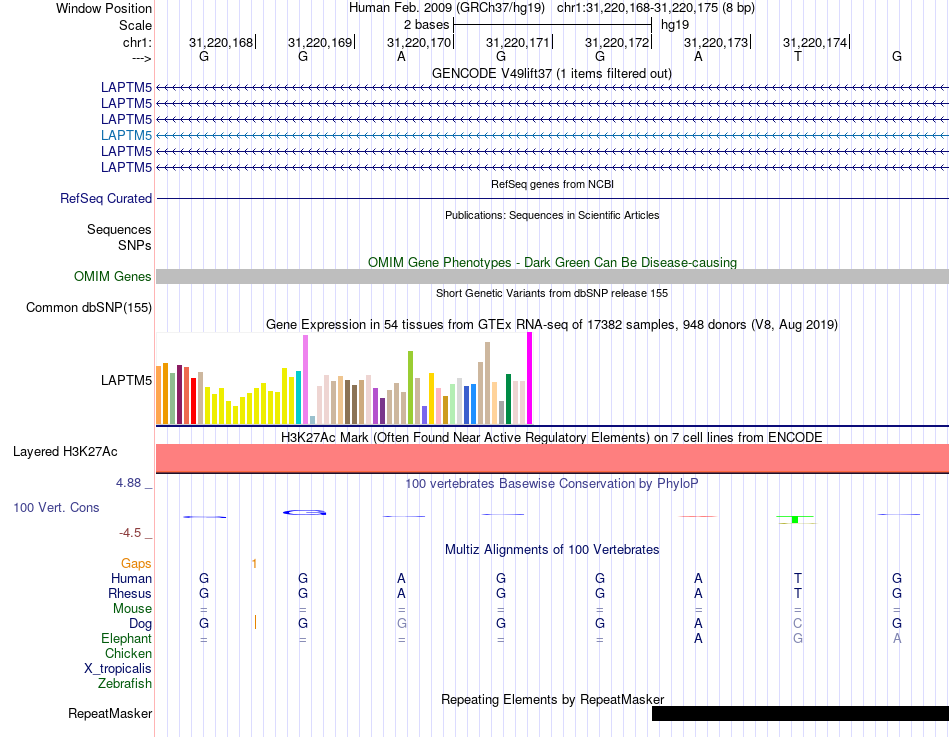
Task: Click the tall magenta bar in GTEx chart
Action: pos(530,378)
